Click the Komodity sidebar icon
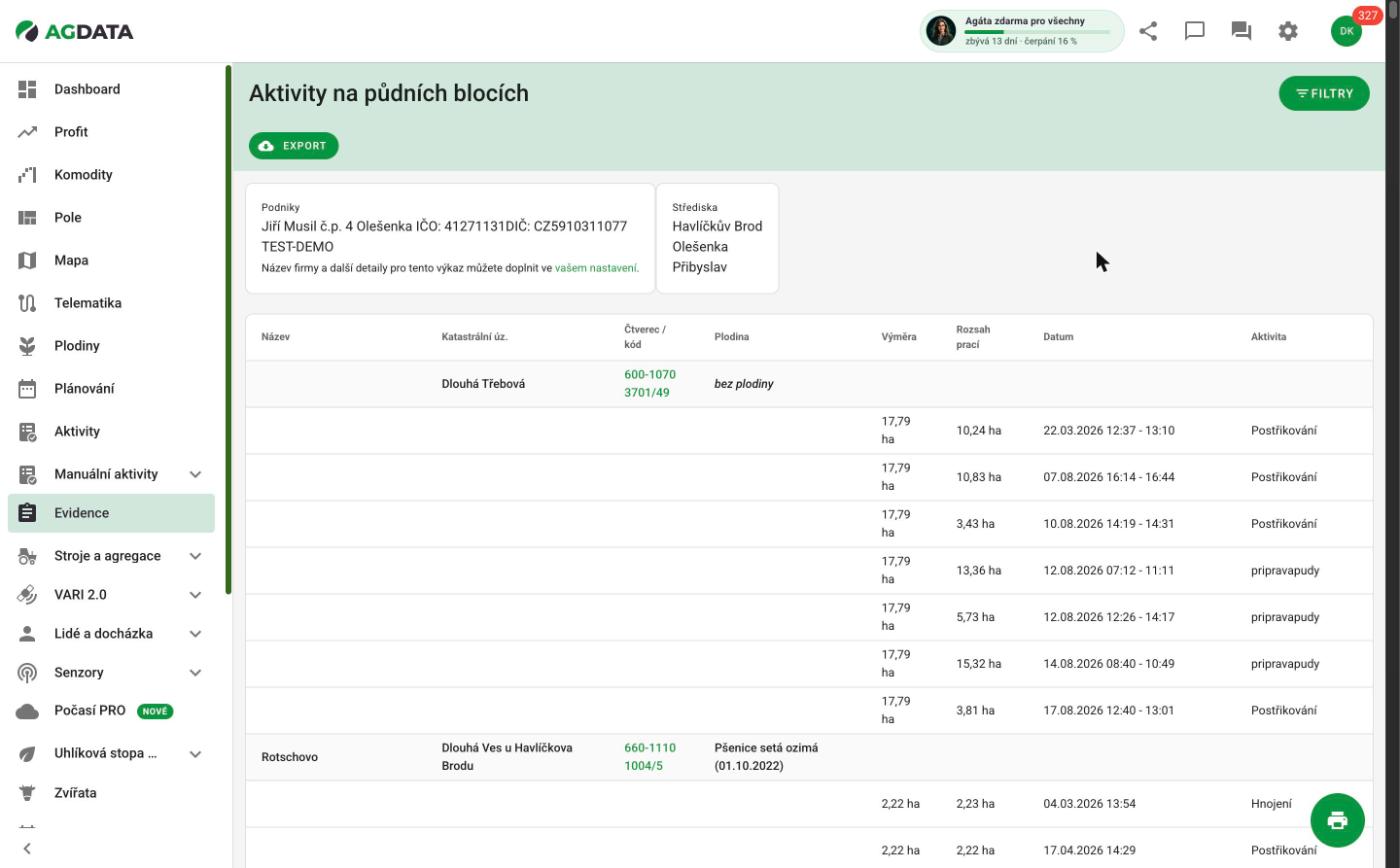The height and width of the screenshot is (868, 1400). pos(27,175)
